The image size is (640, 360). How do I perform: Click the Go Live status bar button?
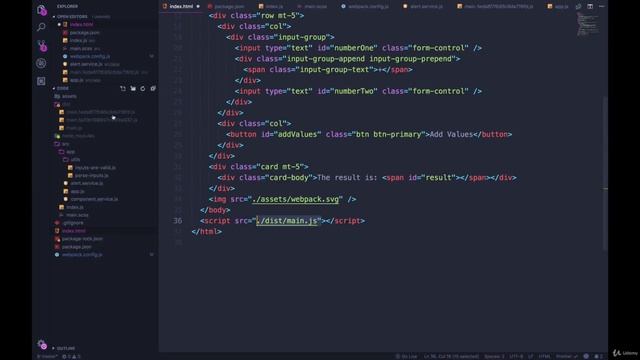click(406, 356)
